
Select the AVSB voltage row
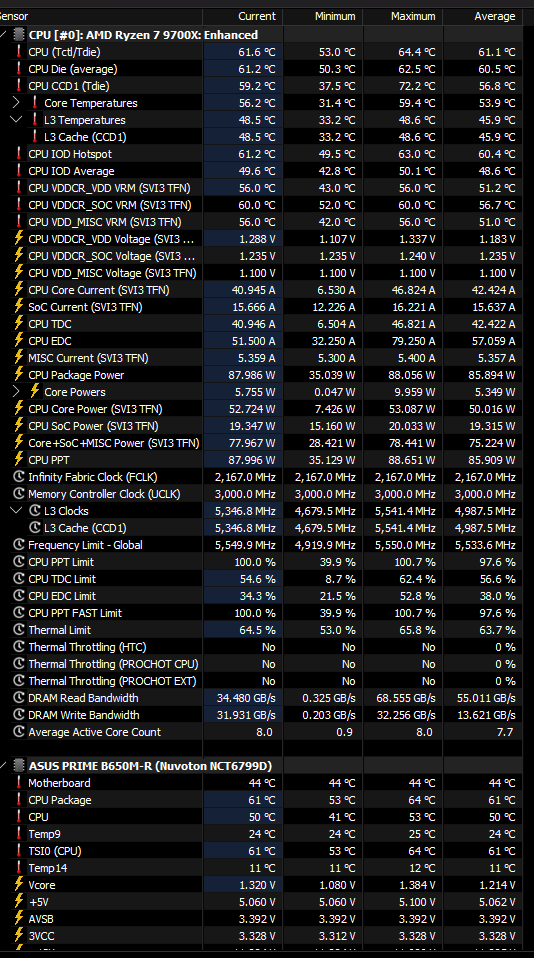click(262, 919)
